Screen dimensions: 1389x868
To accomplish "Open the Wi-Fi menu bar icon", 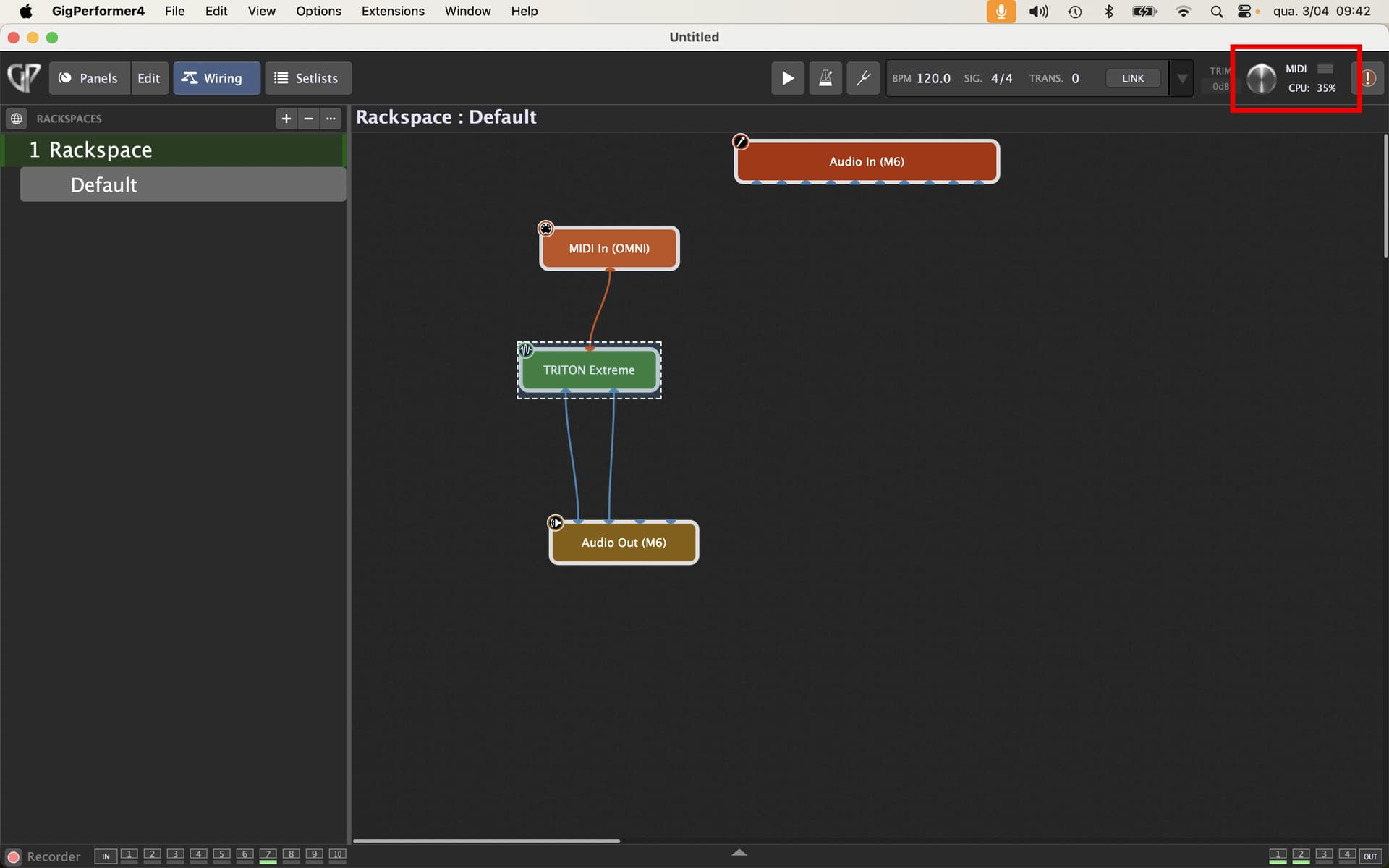I will coord(1183,11).
